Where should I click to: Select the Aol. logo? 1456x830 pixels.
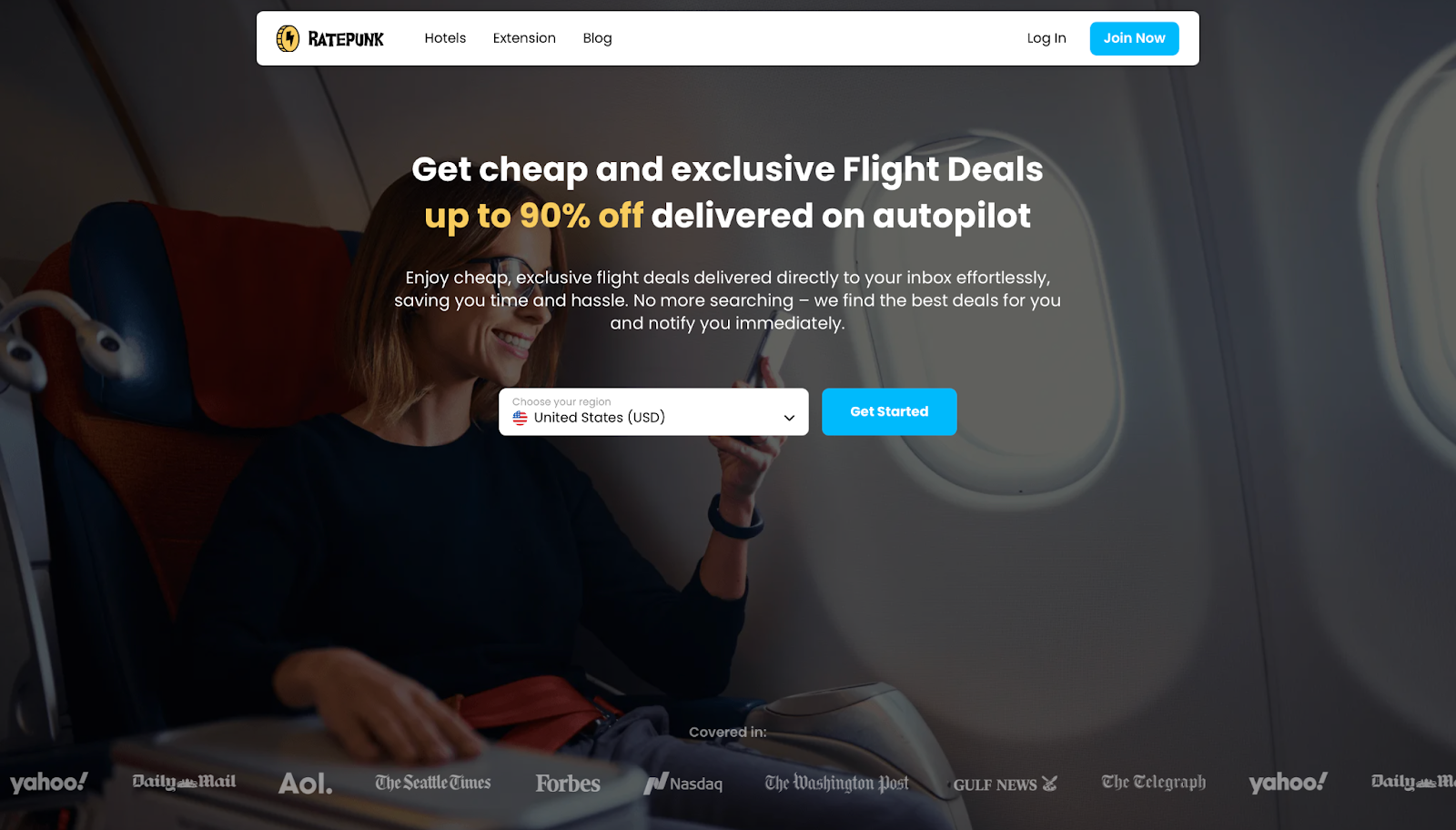pyautogui.click(x=306, y=784)
